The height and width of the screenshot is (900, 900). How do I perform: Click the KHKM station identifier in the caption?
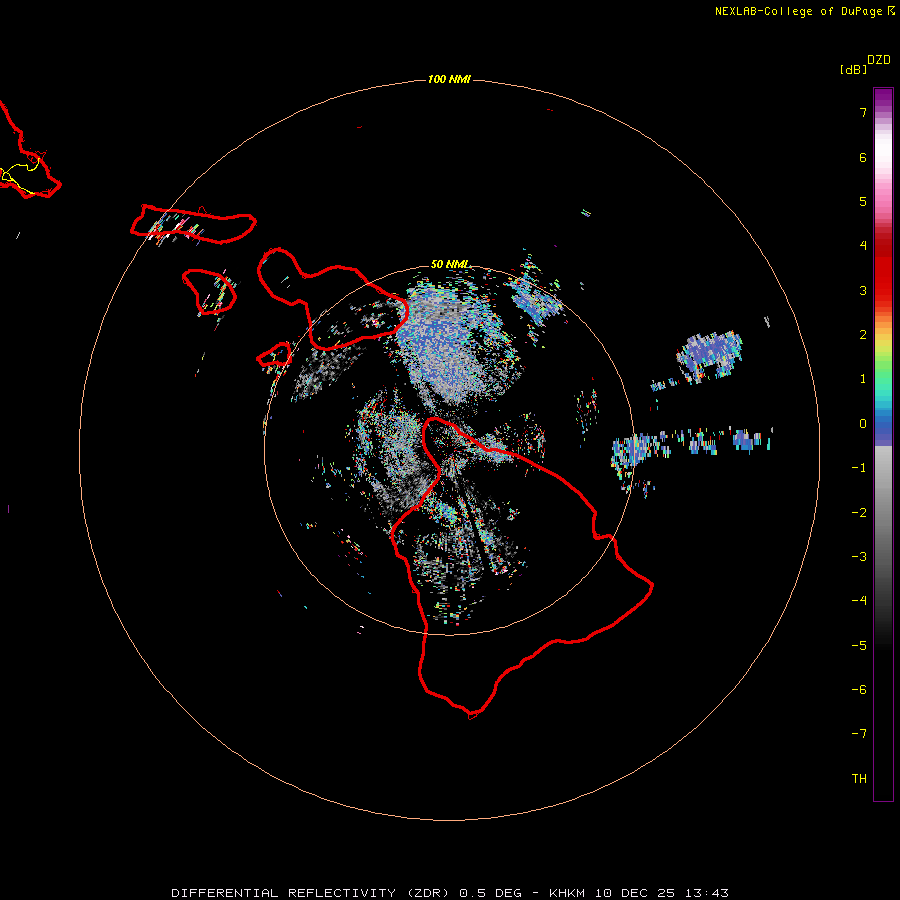pyautogui.click(x=567, y=893)
